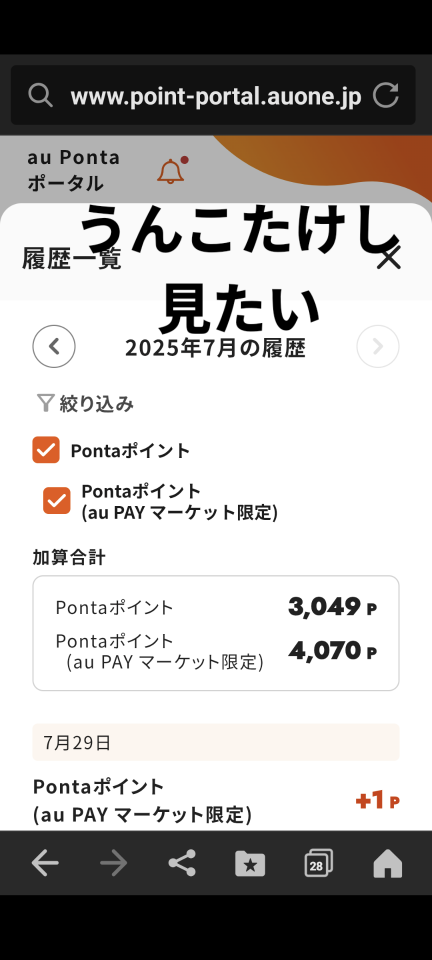Open the +1 P point history entry
This screenshot has height=960, width=432.
tap(216, 800)
